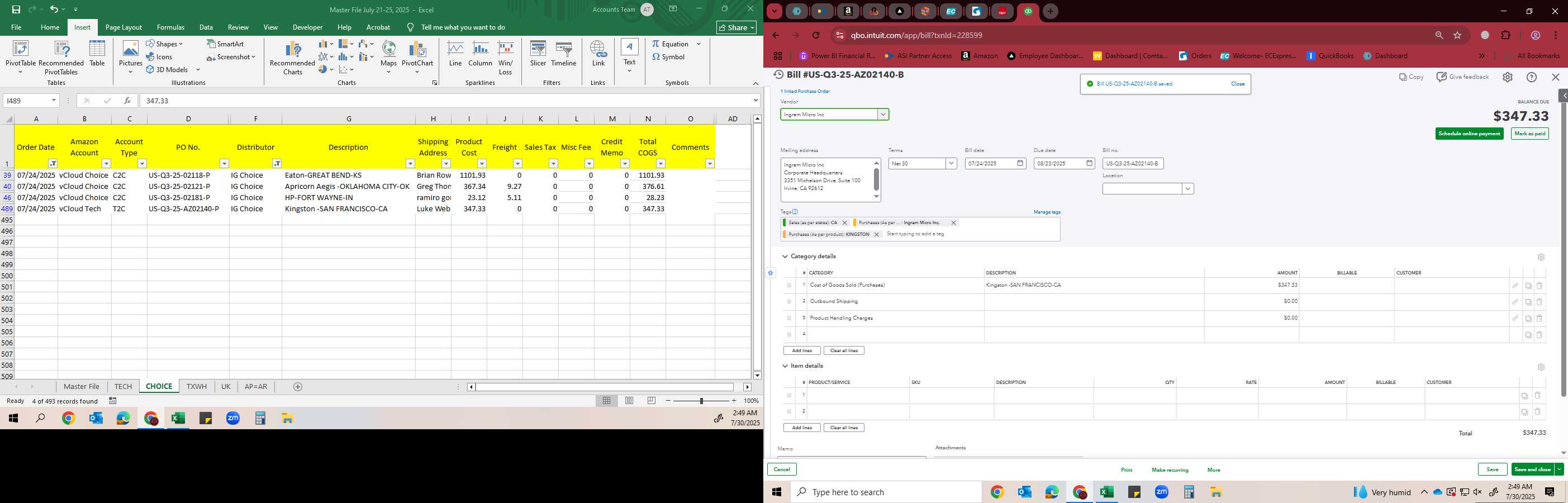Screen dimensions: 1568x503
Task: Click Schedule online payment button
Action: pos(1470,134)
